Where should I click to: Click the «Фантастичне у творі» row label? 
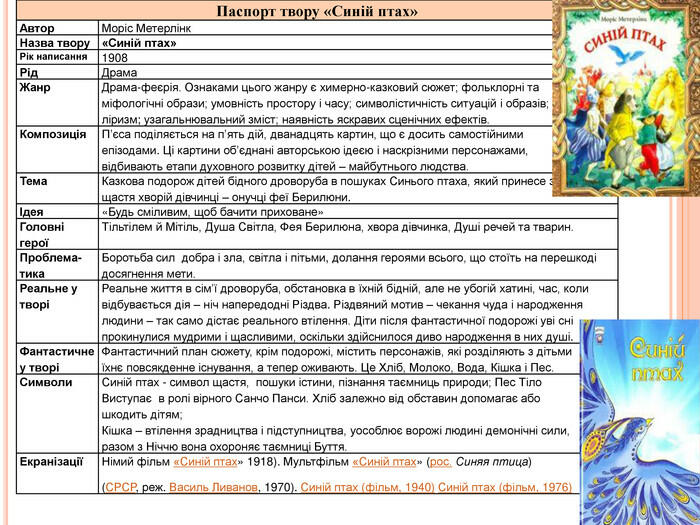click(x=57, y=359)
